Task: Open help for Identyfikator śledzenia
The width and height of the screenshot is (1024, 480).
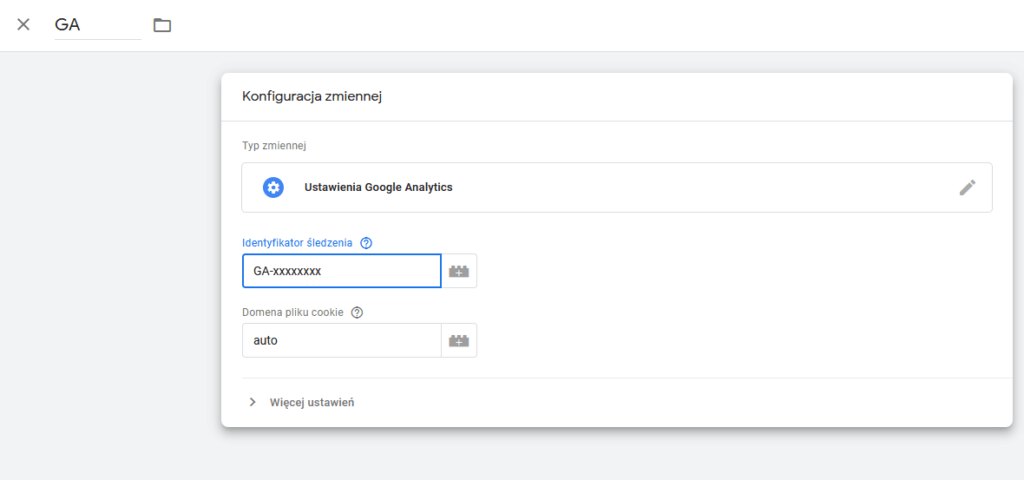Action: coord(366,243)
